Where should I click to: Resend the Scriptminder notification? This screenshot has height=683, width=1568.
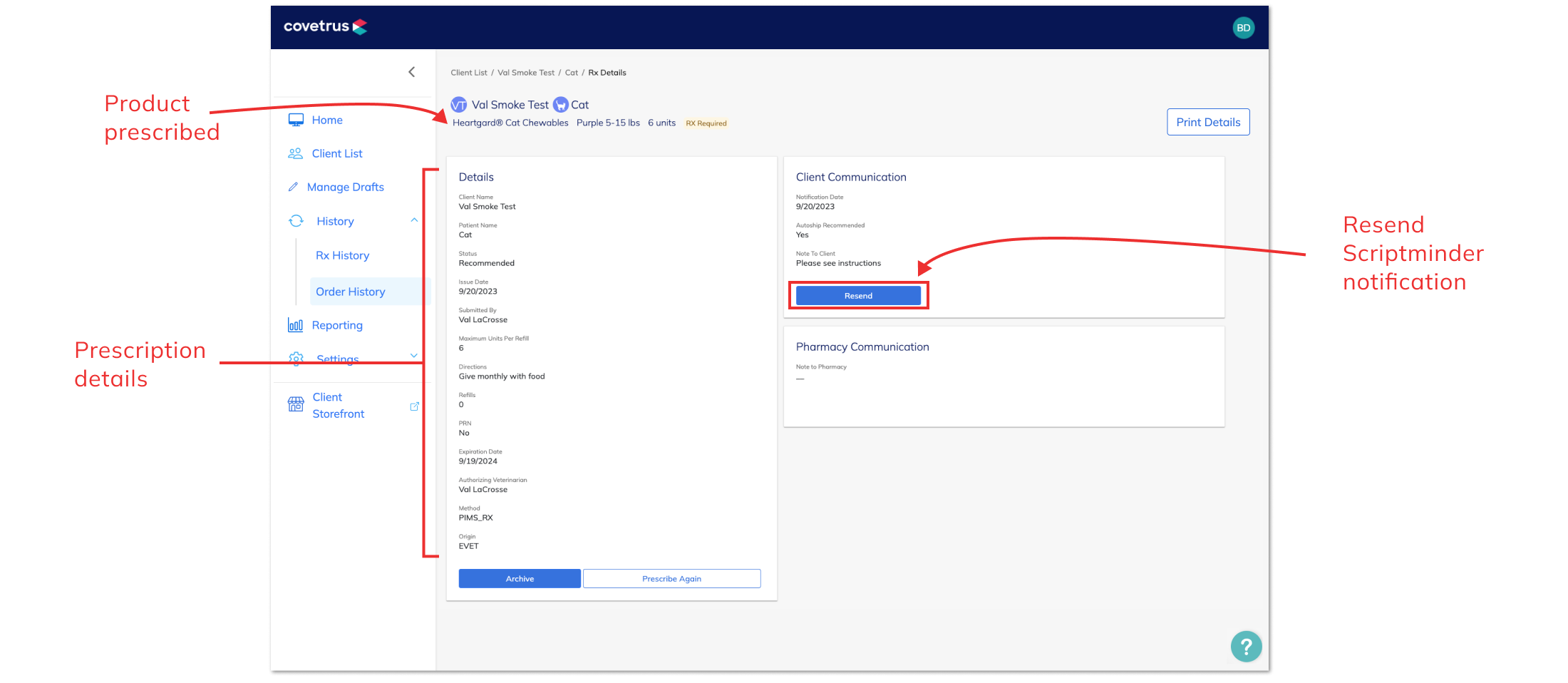(x=857, y=296)
